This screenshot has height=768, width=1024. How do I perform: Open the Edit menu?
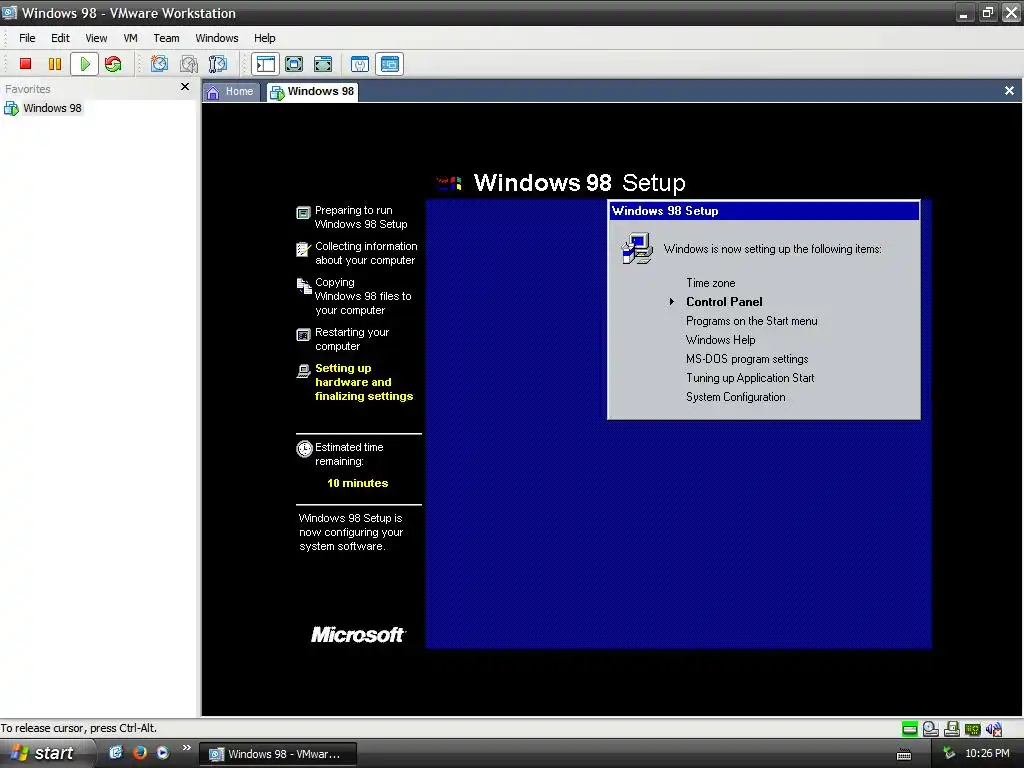60,38
